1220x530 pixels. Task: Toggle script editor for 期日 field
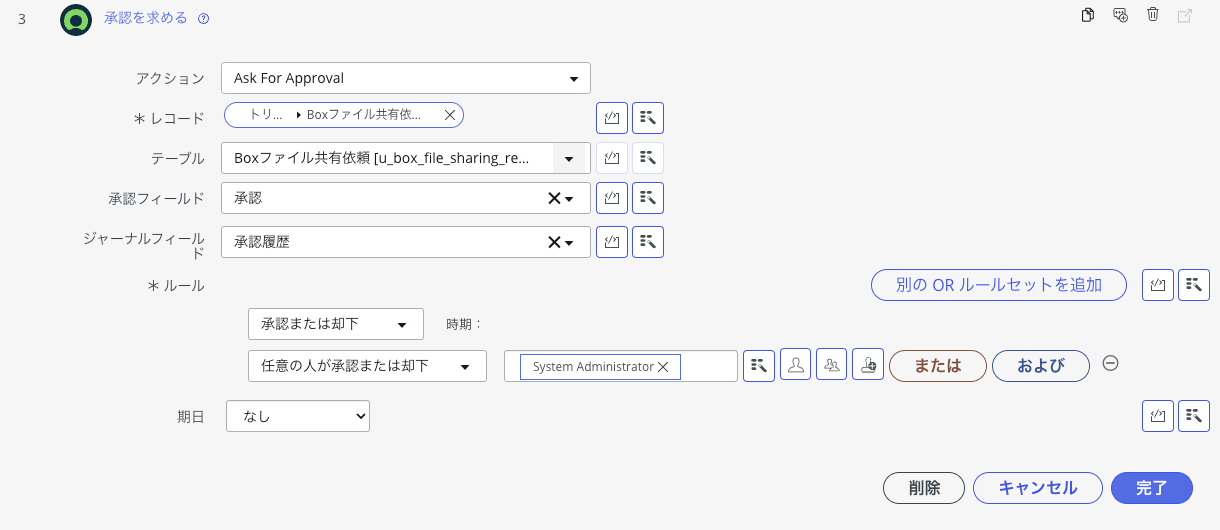[x=1158, y=416]
